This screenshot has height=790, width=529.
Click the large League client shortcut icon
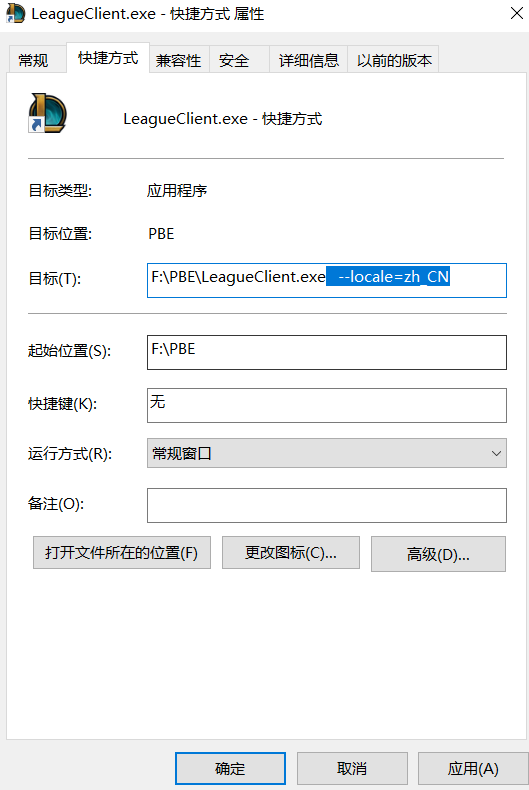pos(47,113)
